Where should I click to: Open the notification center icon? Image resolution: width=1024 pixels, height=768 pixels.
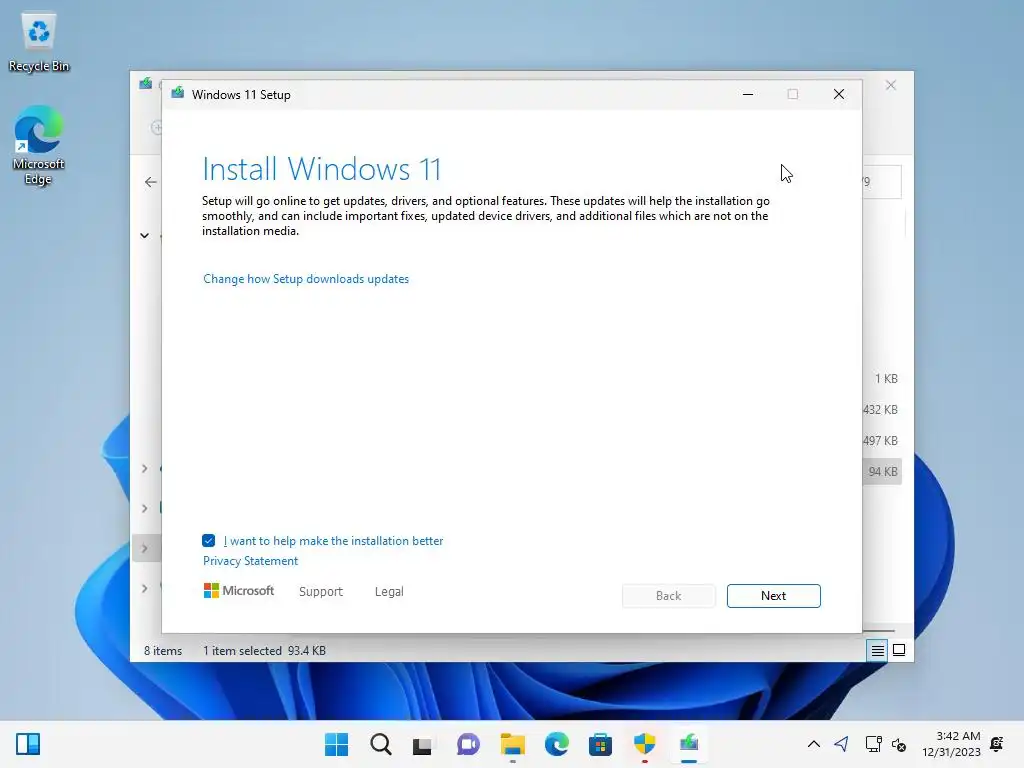[x=997, y=744]
